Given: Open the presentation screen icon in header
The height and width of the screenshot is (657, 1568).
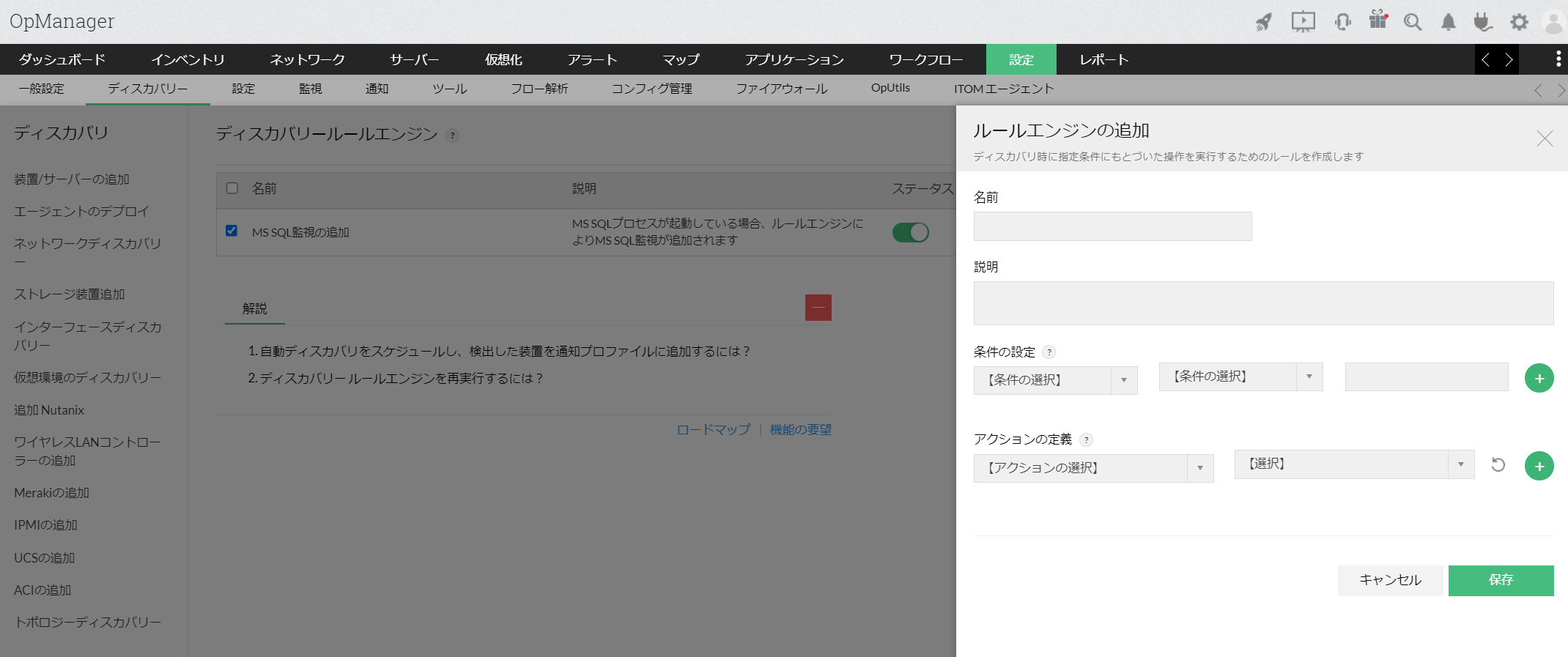Looking at the screenshot, I should point(1303,22).
